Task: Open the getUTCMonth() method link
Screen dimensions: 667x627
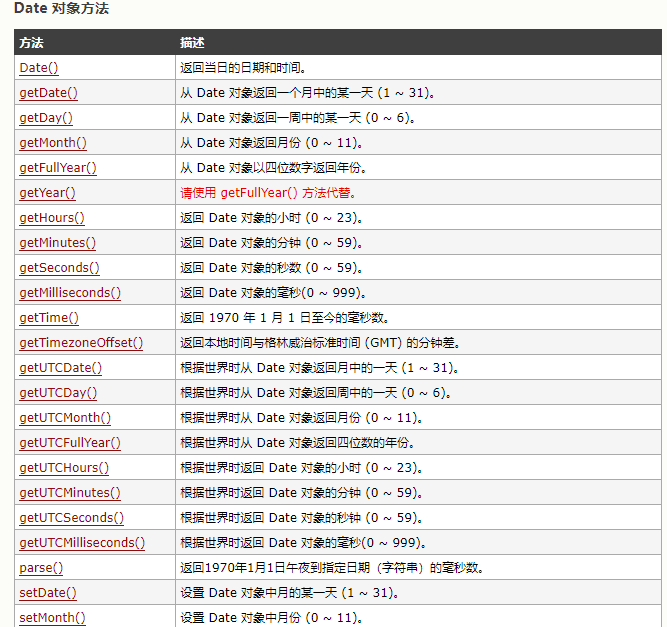Action: (65, 418)
